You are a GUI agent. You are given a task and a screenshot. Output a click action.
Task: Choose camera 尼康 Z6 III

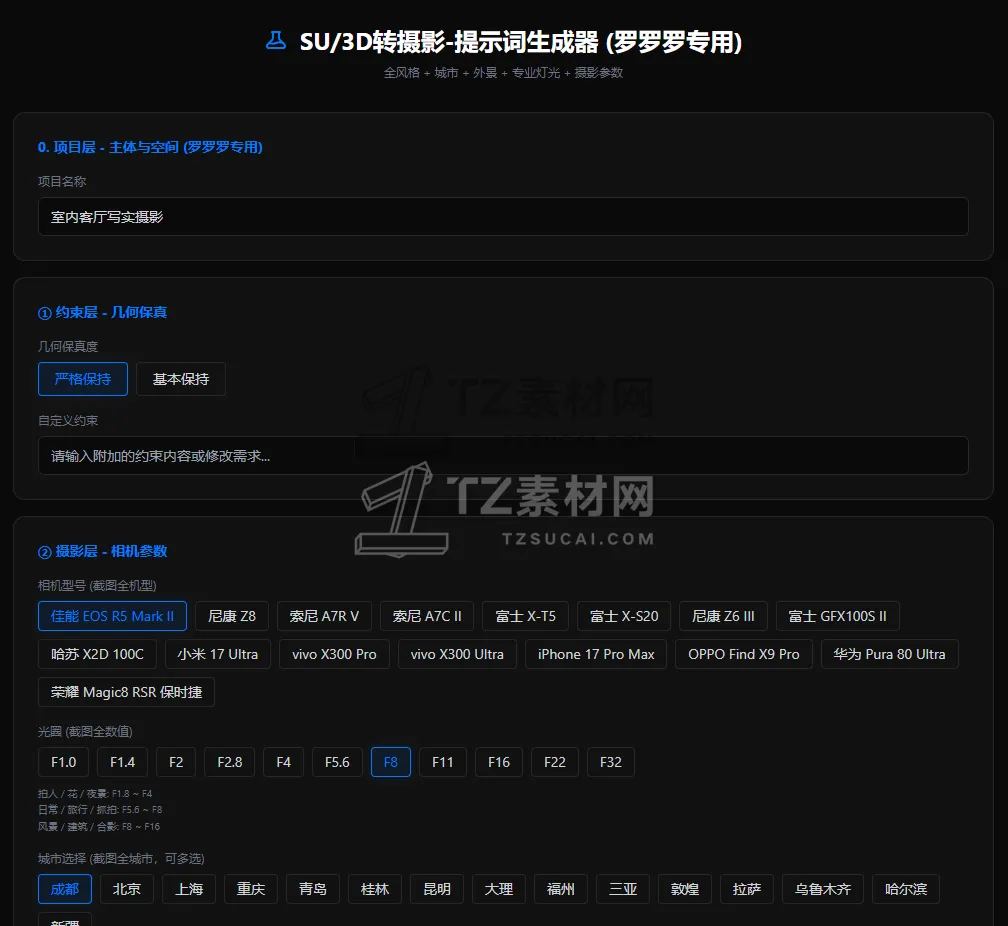[723, 616]
